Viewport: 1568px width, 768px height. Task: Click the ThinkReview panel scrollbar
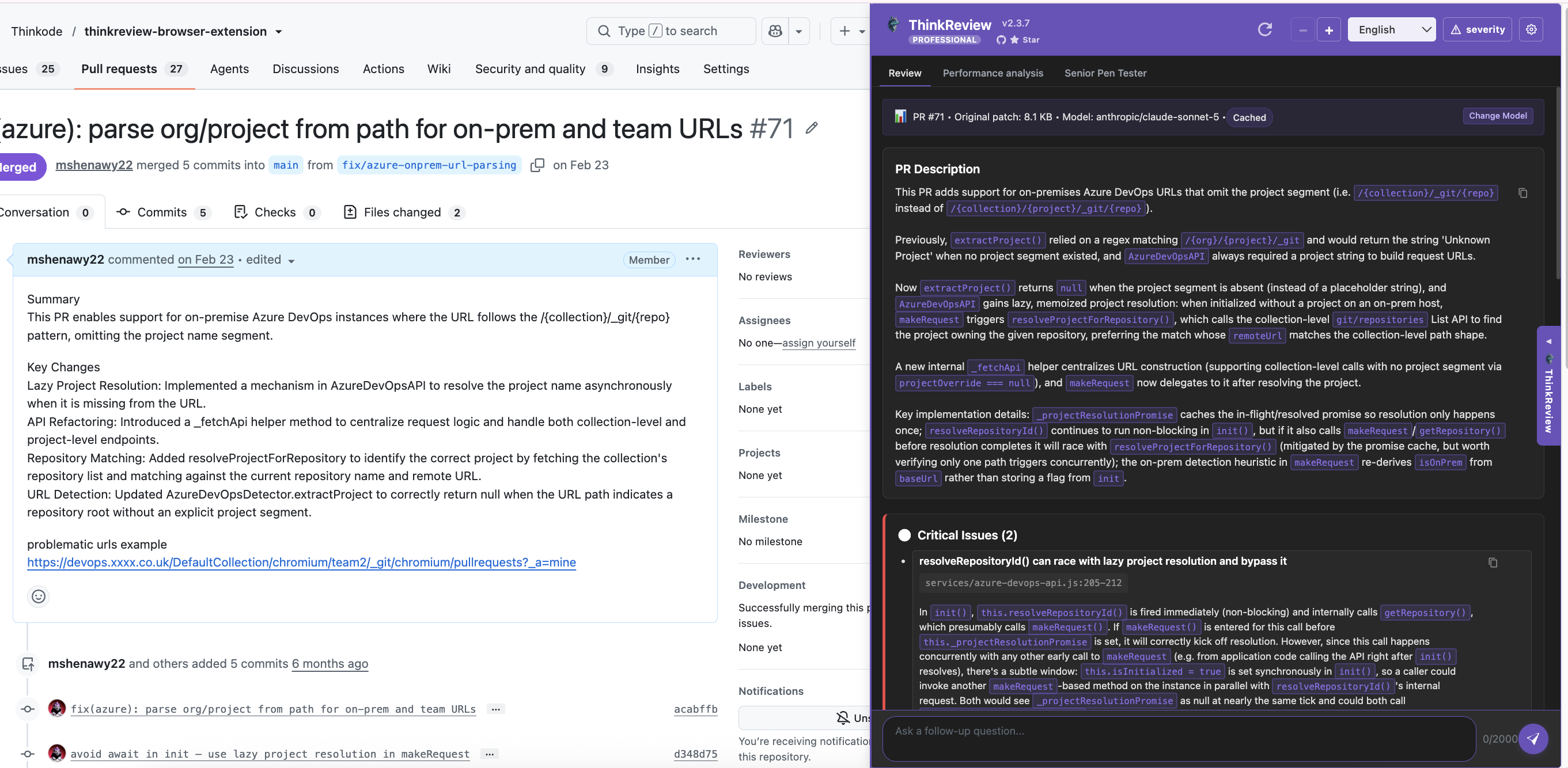(1558, 183)
